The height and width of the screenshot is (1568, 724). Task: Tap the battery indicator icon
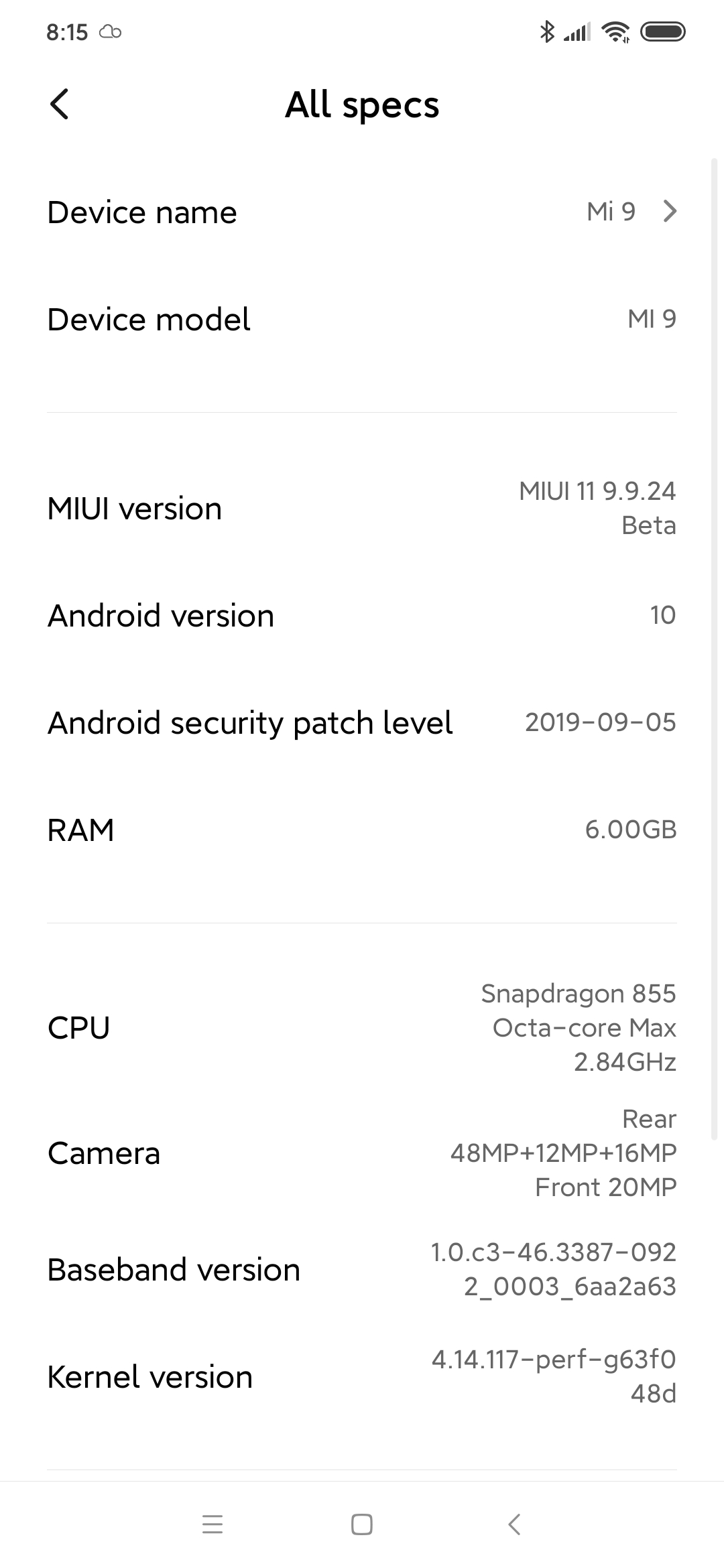[662, 31]
